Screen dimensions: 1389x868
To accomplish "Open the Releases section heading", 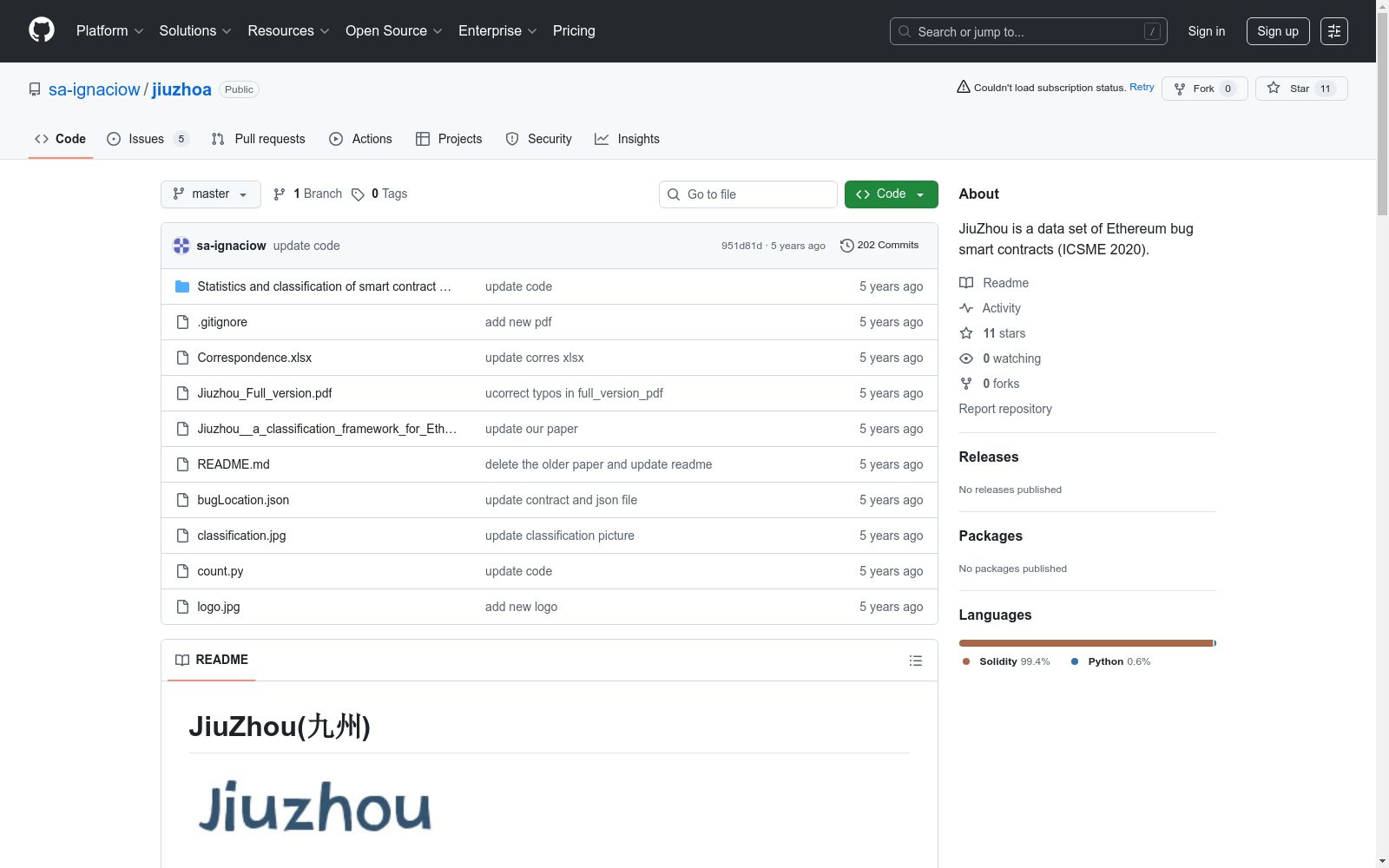I will tap(989, 457).
